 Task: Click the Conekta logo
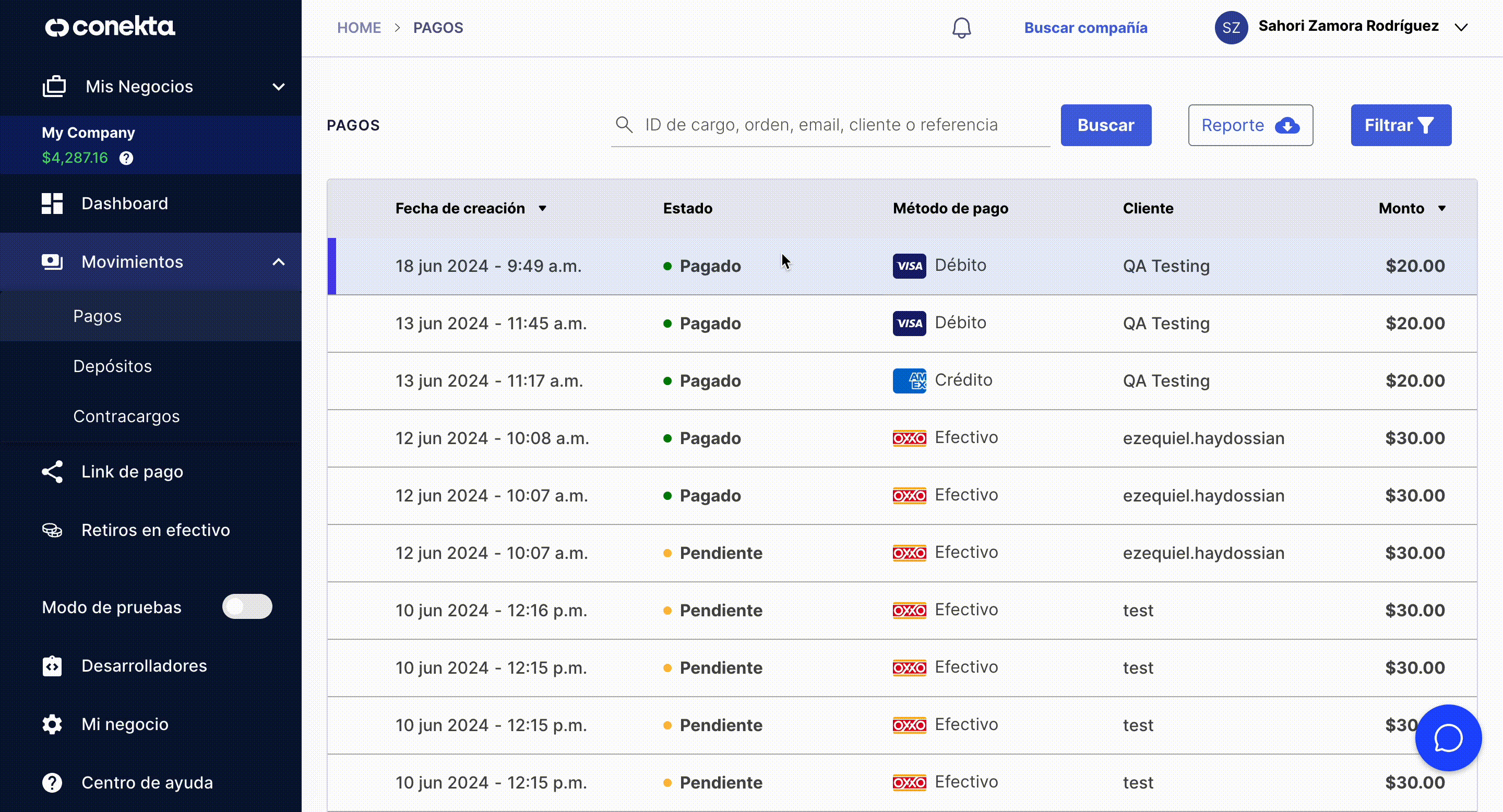point(110,26)
